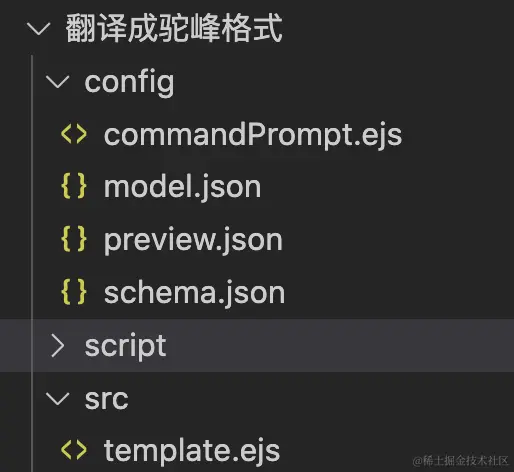Open the preview.json file

[193, 240]
